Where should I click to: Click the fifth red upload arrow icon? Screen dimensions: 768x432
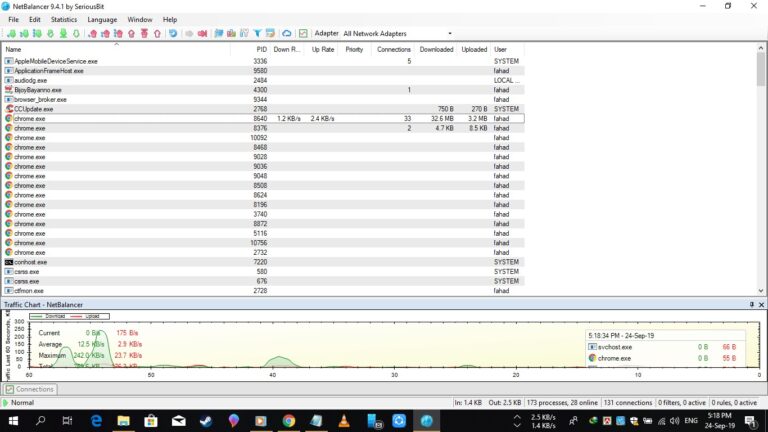coord(144,33)
